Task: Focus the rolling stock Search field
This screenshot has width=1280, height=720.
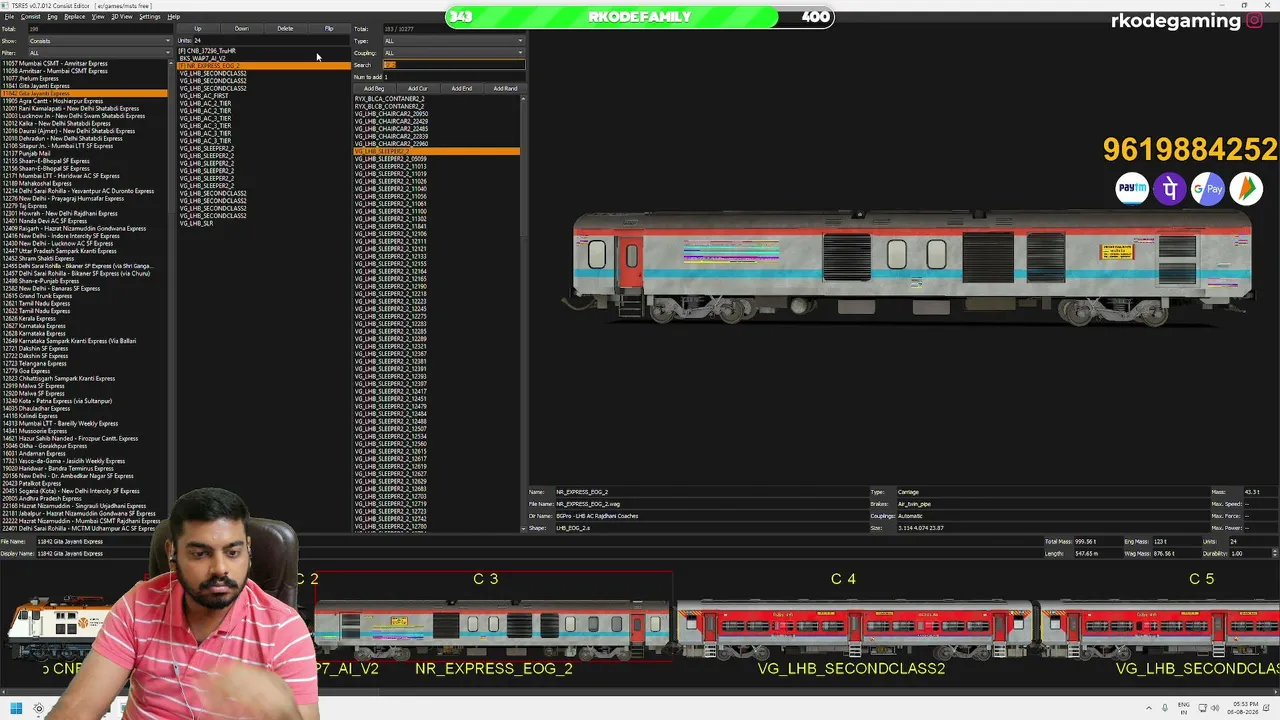Action: (453, 65)
